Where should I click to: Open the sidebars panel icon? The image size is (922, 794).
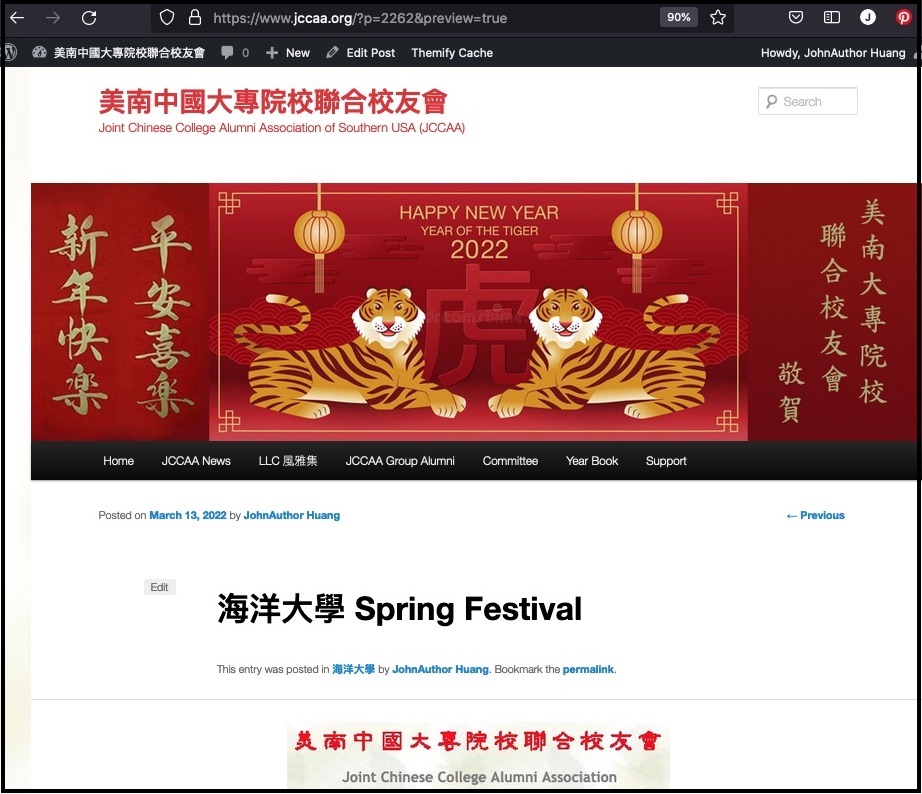tap(831, 18)
